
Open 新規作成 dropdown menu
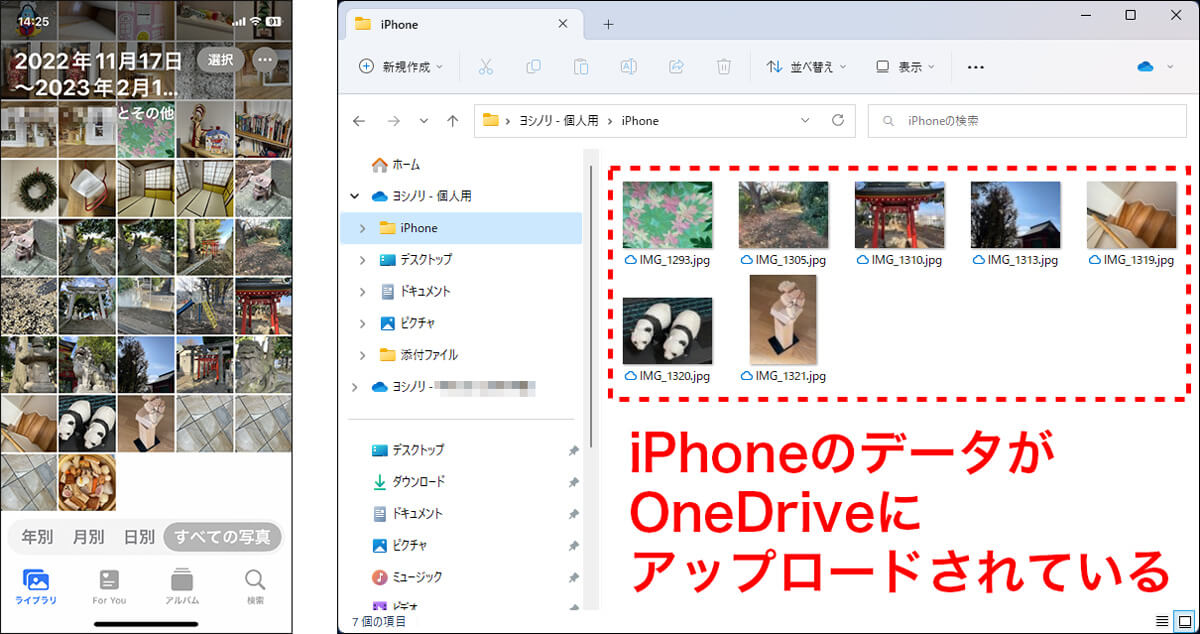point(401,67)
